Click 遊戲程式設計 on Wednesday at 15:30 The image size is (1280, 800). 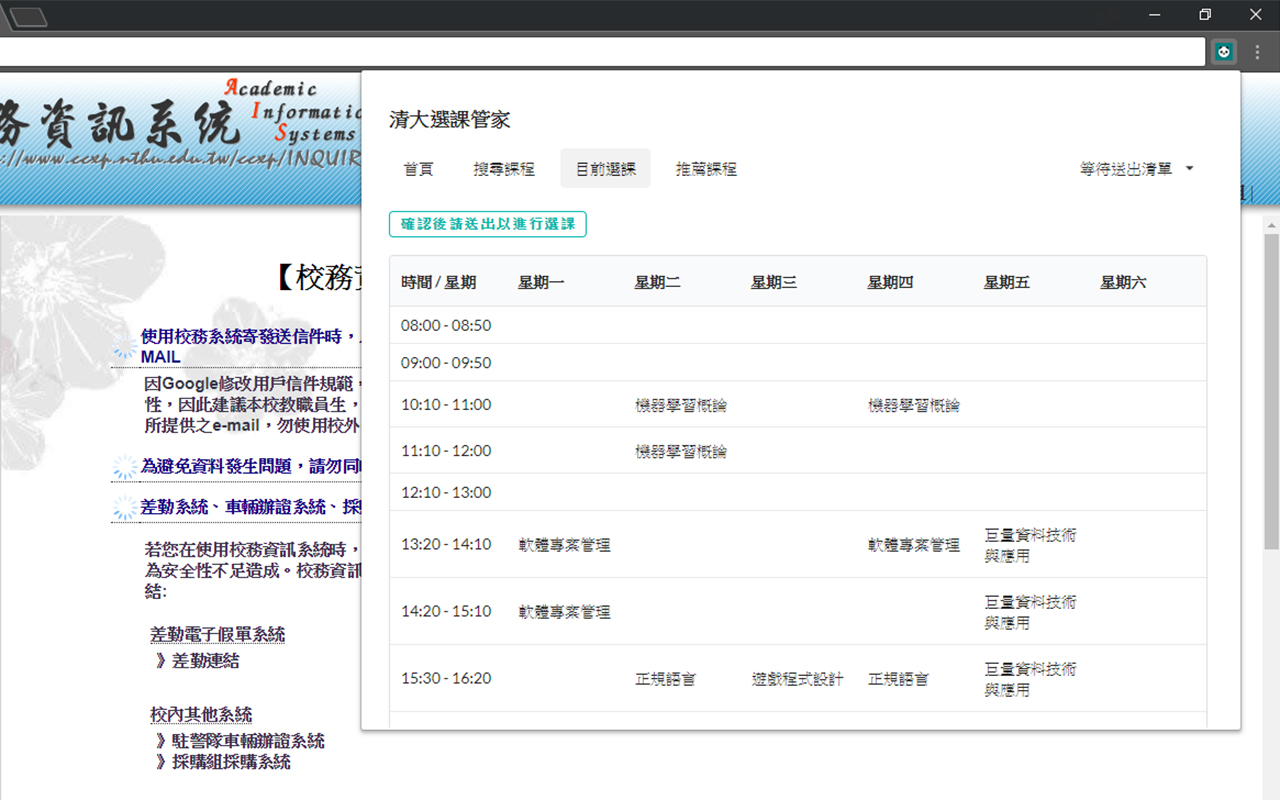tap(798, 679)
